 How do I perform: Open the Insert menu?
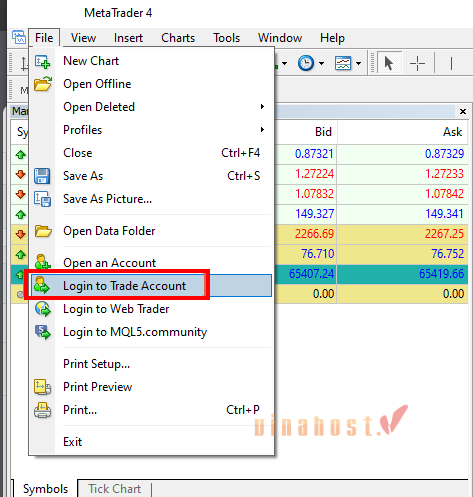coord(128,38)
